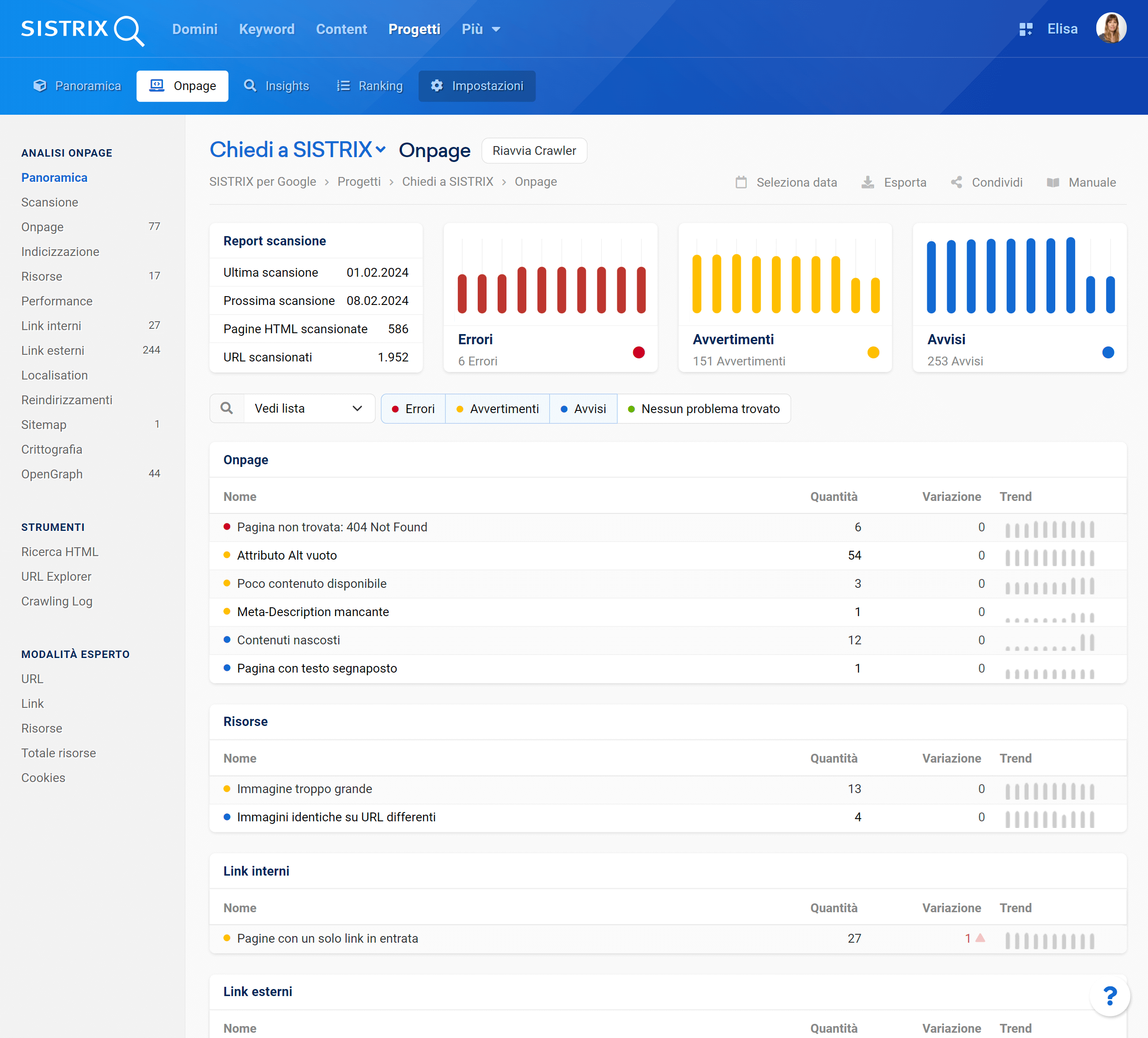Open 'Immagine troppo grande' row
This screenshot has height=1038, width=1148.
tap(668, 789)
